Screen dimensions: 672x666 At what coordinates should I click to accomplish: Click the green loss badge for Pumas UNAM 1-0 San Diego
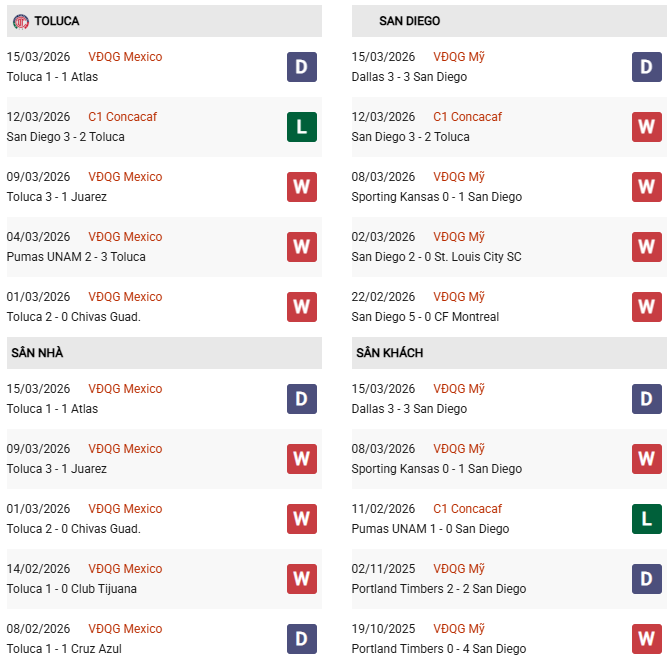647,519
